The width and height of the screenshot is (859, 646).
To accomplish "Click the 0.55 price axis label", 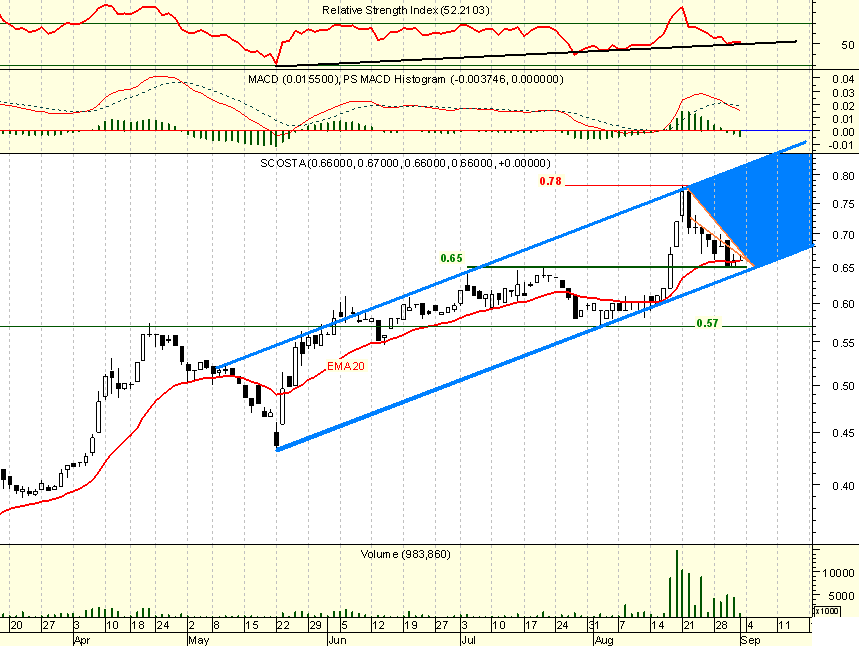I will tap(843, 343).
